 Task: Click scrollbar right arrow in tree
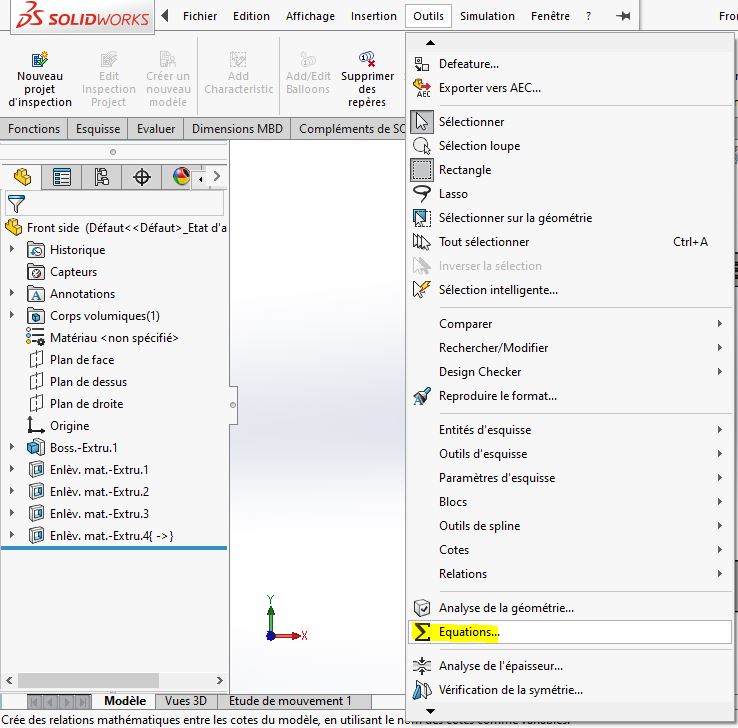pos(219,680)
